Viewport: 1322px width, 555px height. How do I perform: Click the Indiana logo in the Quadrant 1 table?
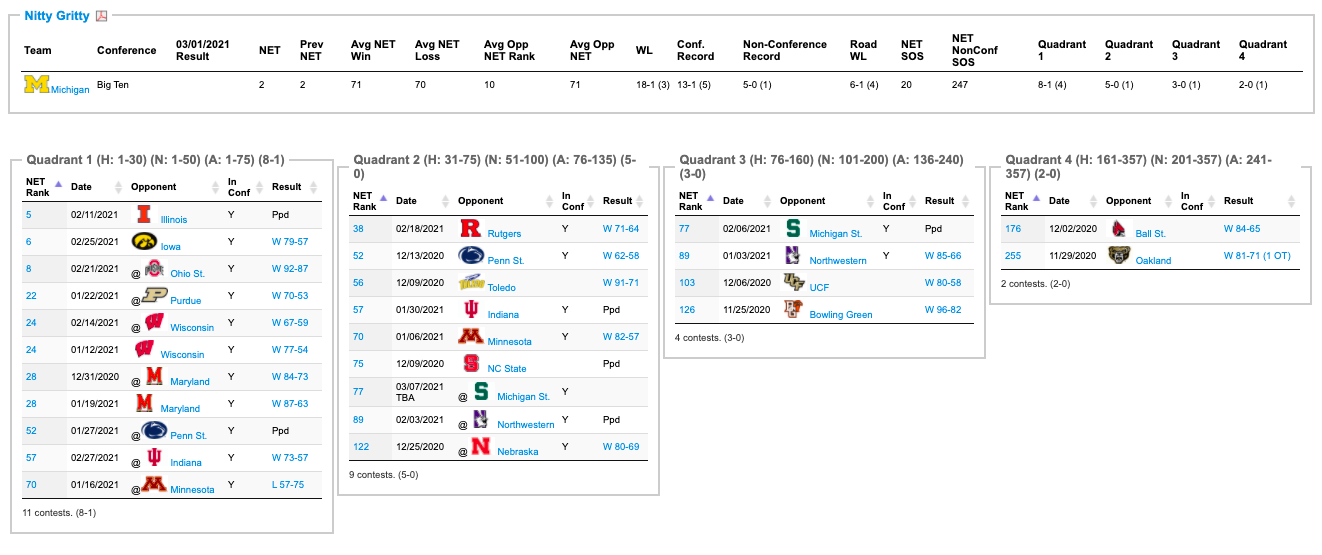pyautogui.click(x=153, y=457)
